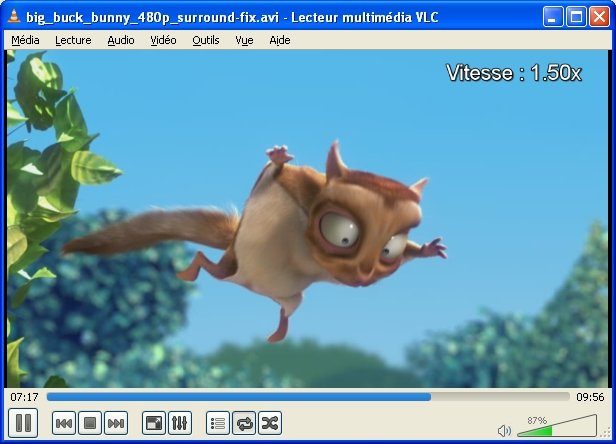
Task: Open the Média menu
Action: tap(26, 40)
